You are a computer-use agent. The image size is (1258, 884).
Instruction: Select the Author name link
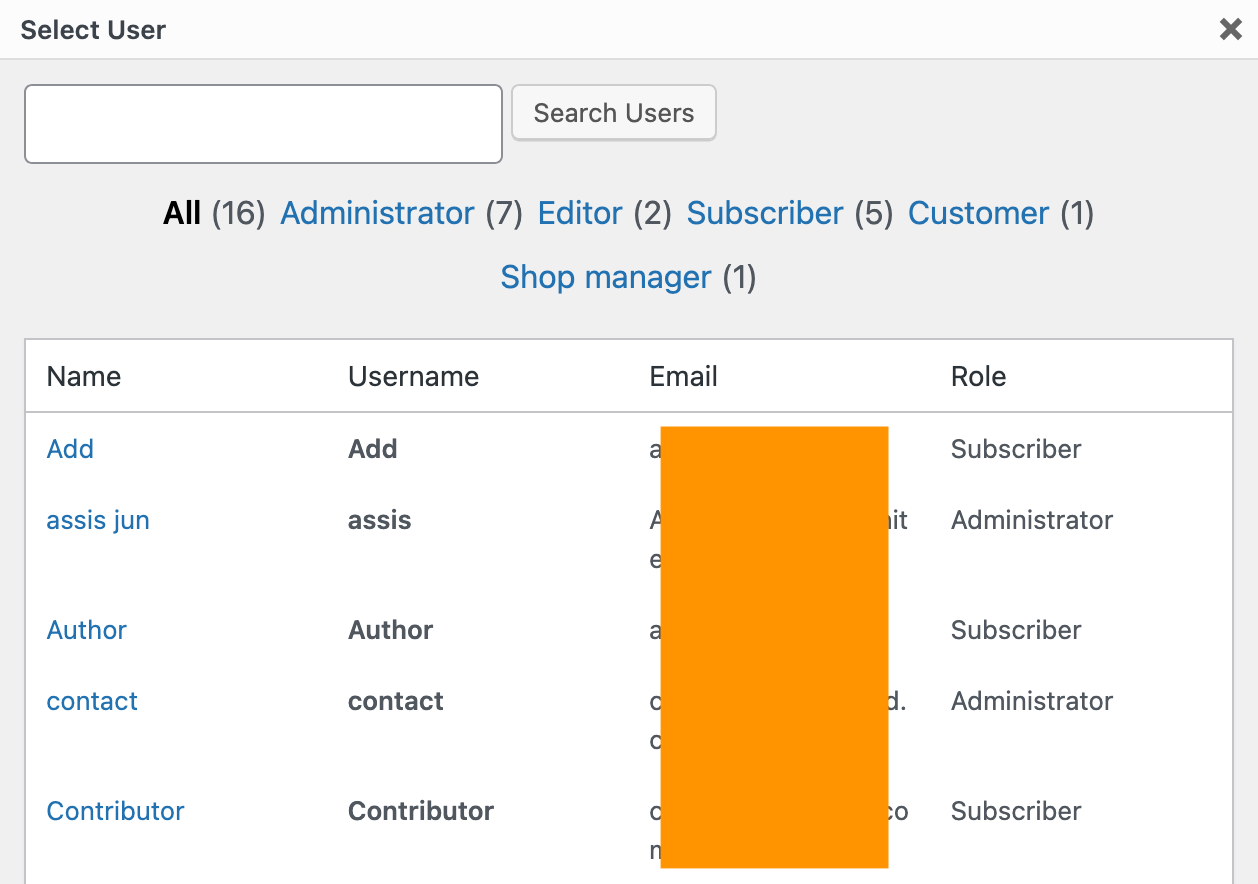tap(87, 630)
